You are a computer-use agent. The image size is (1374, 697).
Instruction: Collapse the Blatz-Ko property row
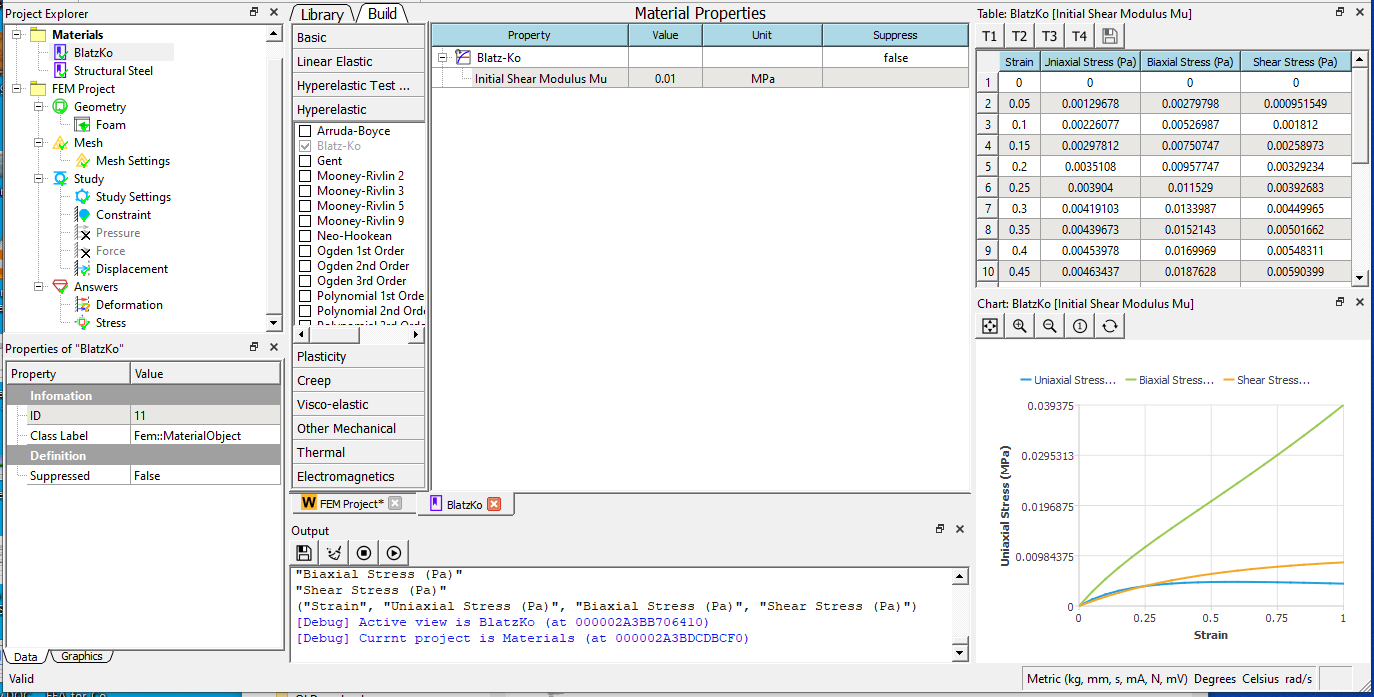pyautogui.click(x=442, y=58)
